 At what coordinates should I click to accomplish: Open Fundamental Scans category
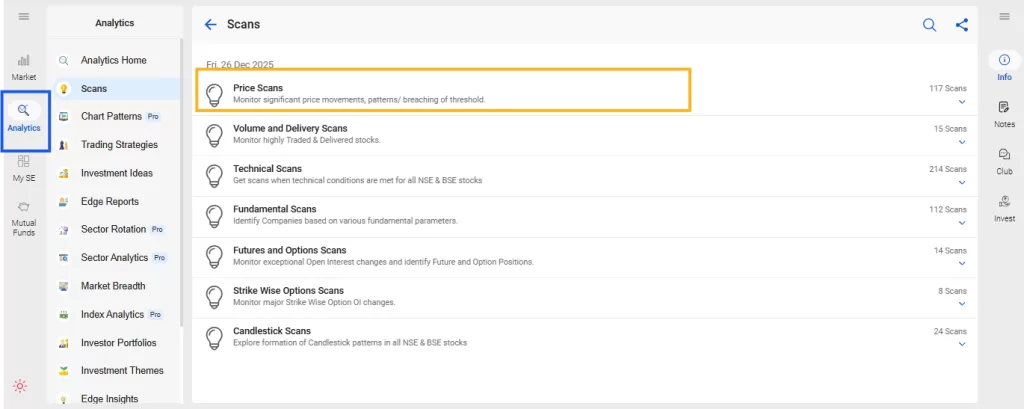point(274,209)
